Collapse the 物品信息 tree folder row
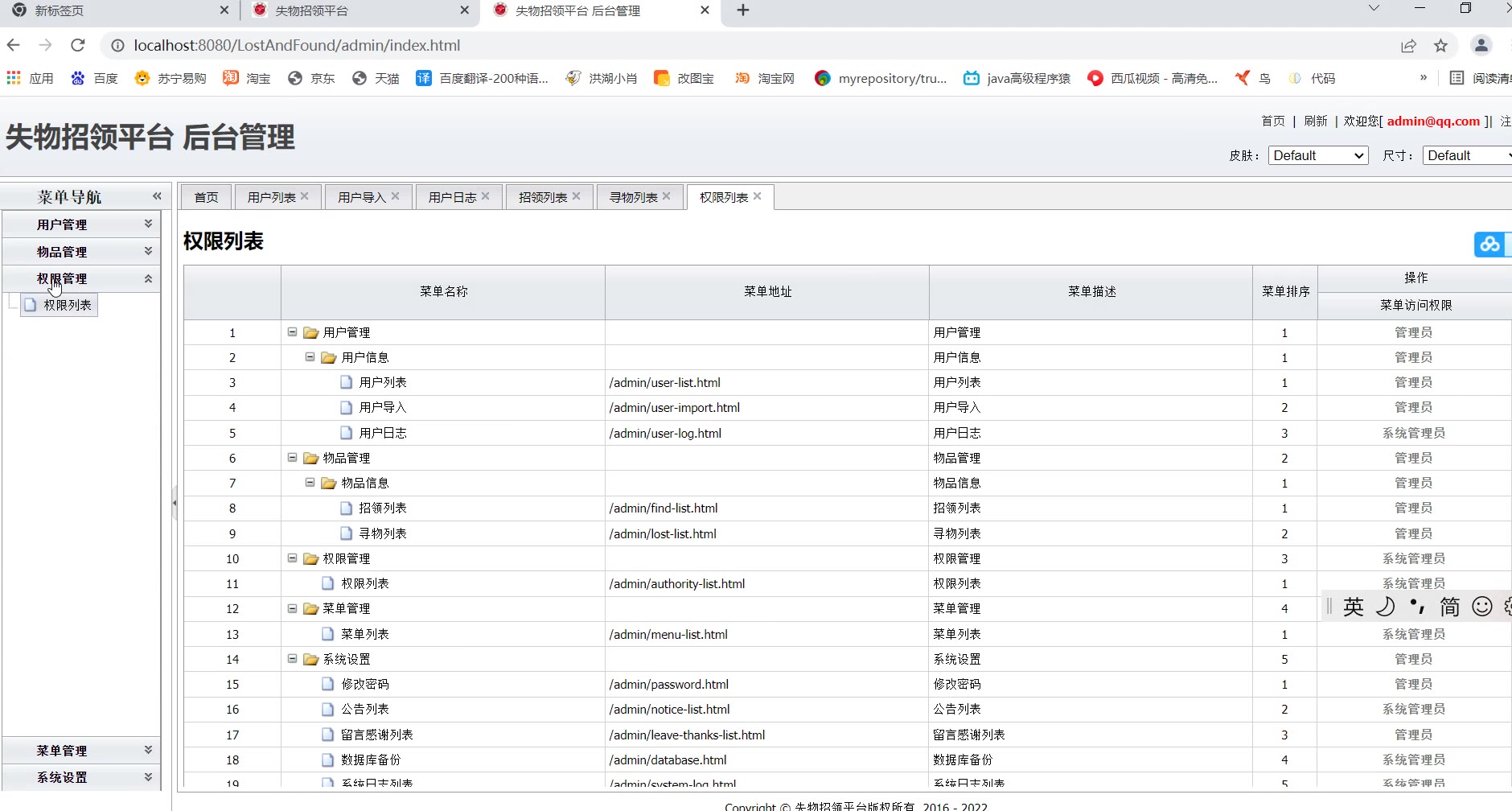 (x=310, y=483)
